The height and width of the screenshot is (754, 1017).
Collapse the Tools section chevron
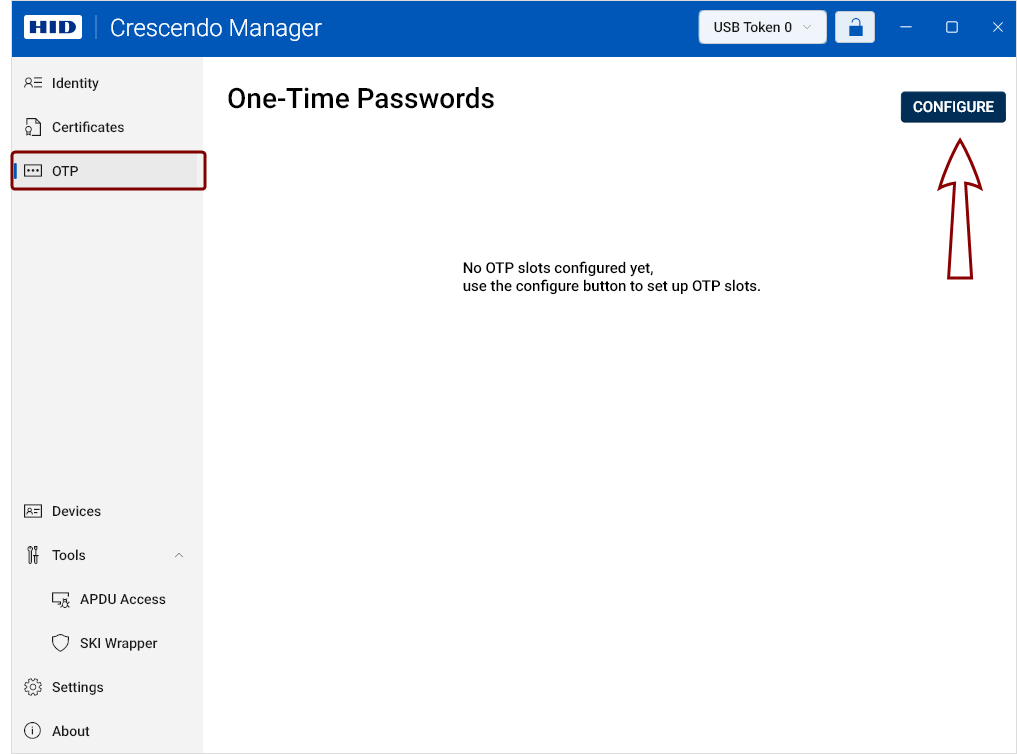click(179, 555)
